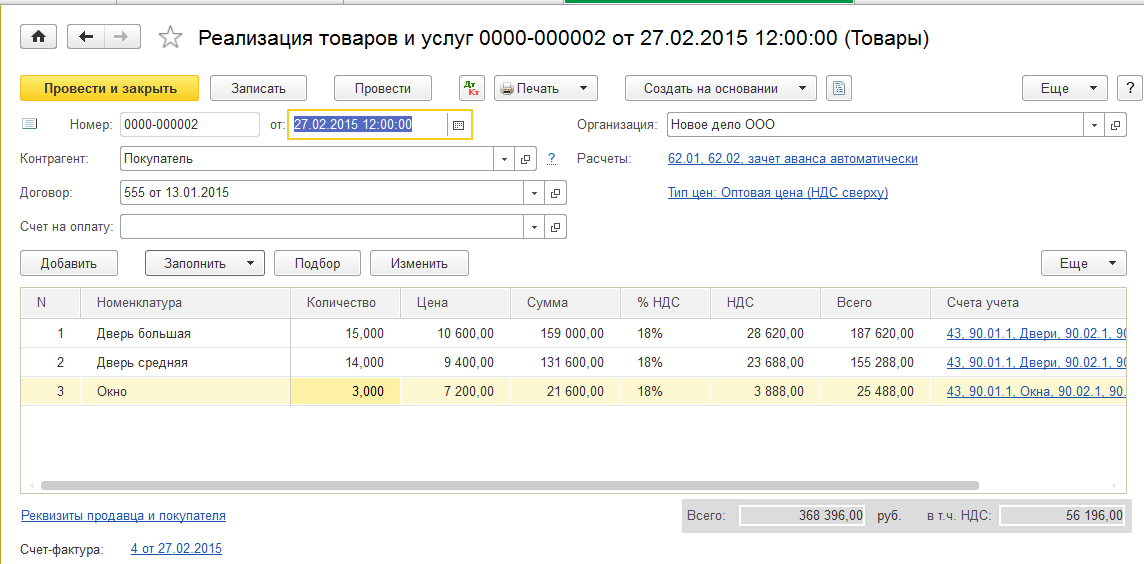Click the Изменить button
The image size is (1144, 564).
(420, 263)
